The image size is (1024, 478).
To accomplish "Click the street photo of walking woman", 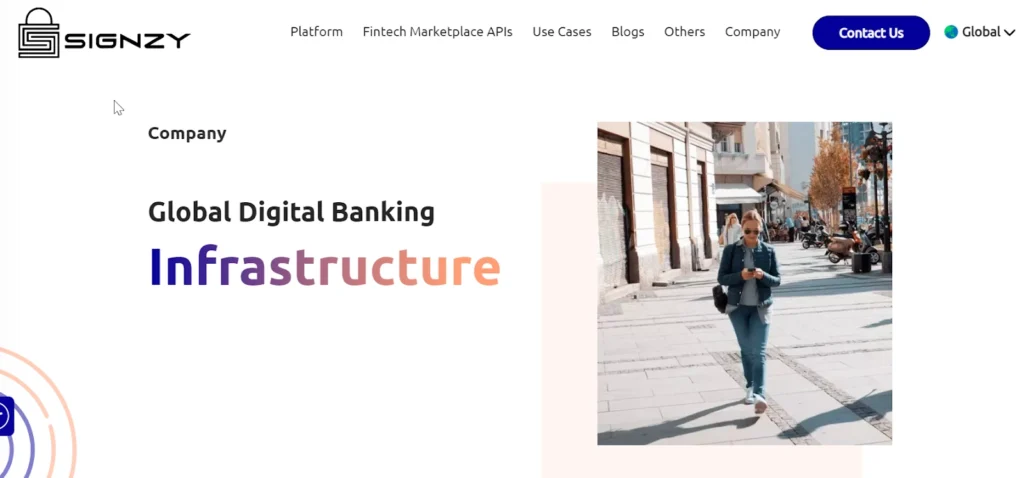I will pyautogui.click(x=744, y=283).
